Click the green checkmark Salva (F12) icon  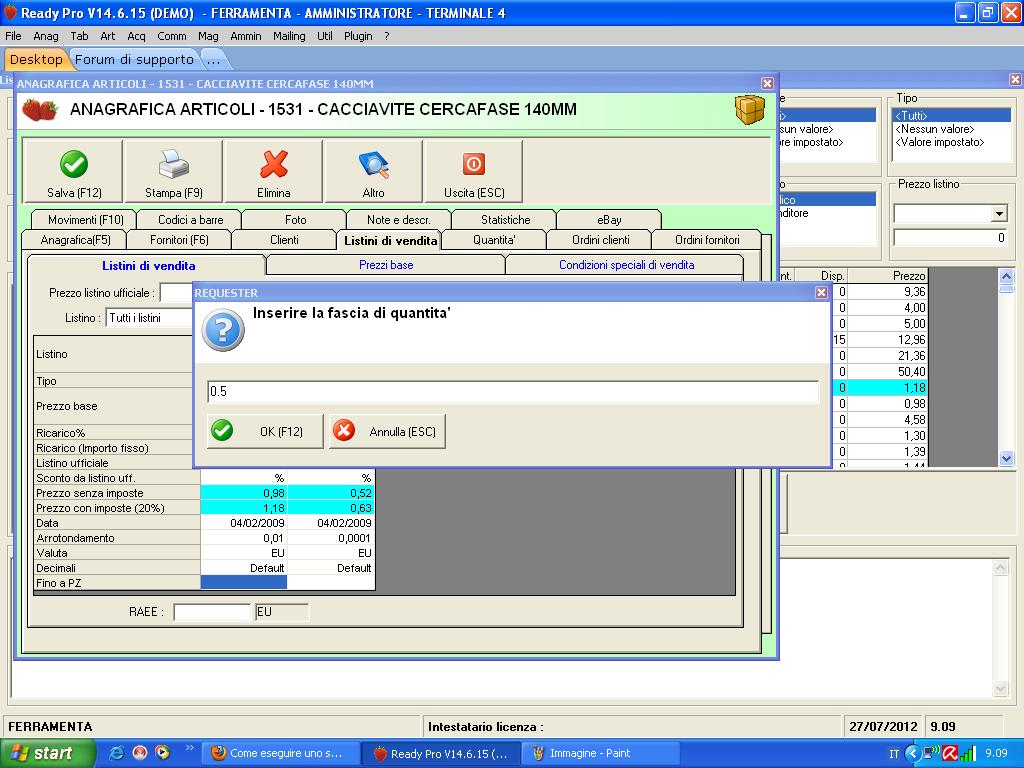click(73, 164)
